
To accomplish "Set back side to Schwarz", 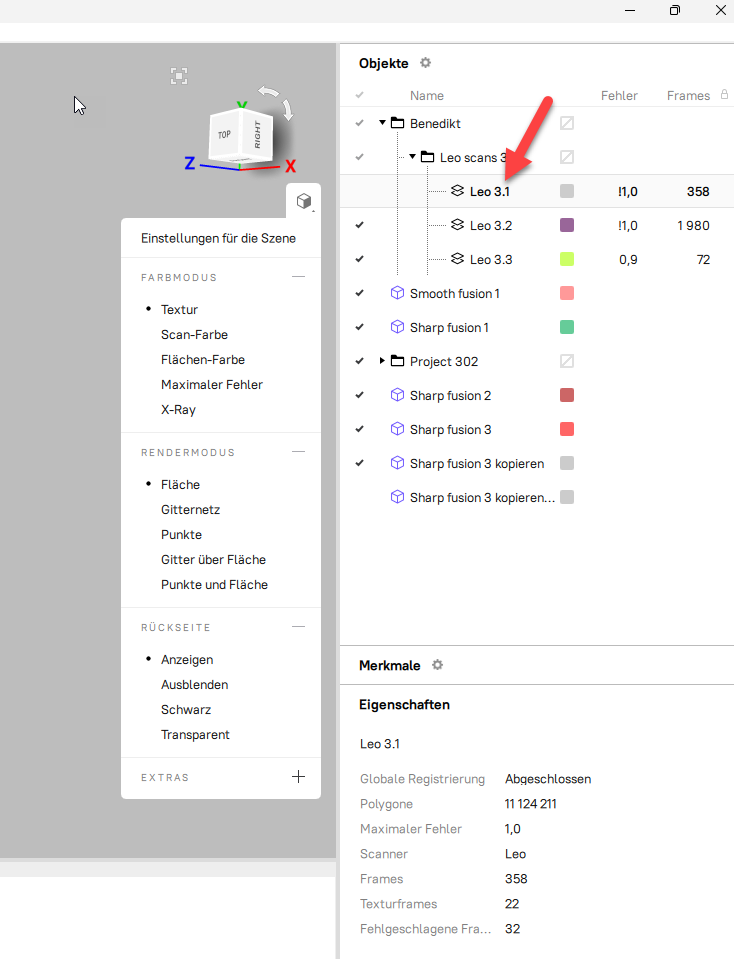I will [186, 709].
